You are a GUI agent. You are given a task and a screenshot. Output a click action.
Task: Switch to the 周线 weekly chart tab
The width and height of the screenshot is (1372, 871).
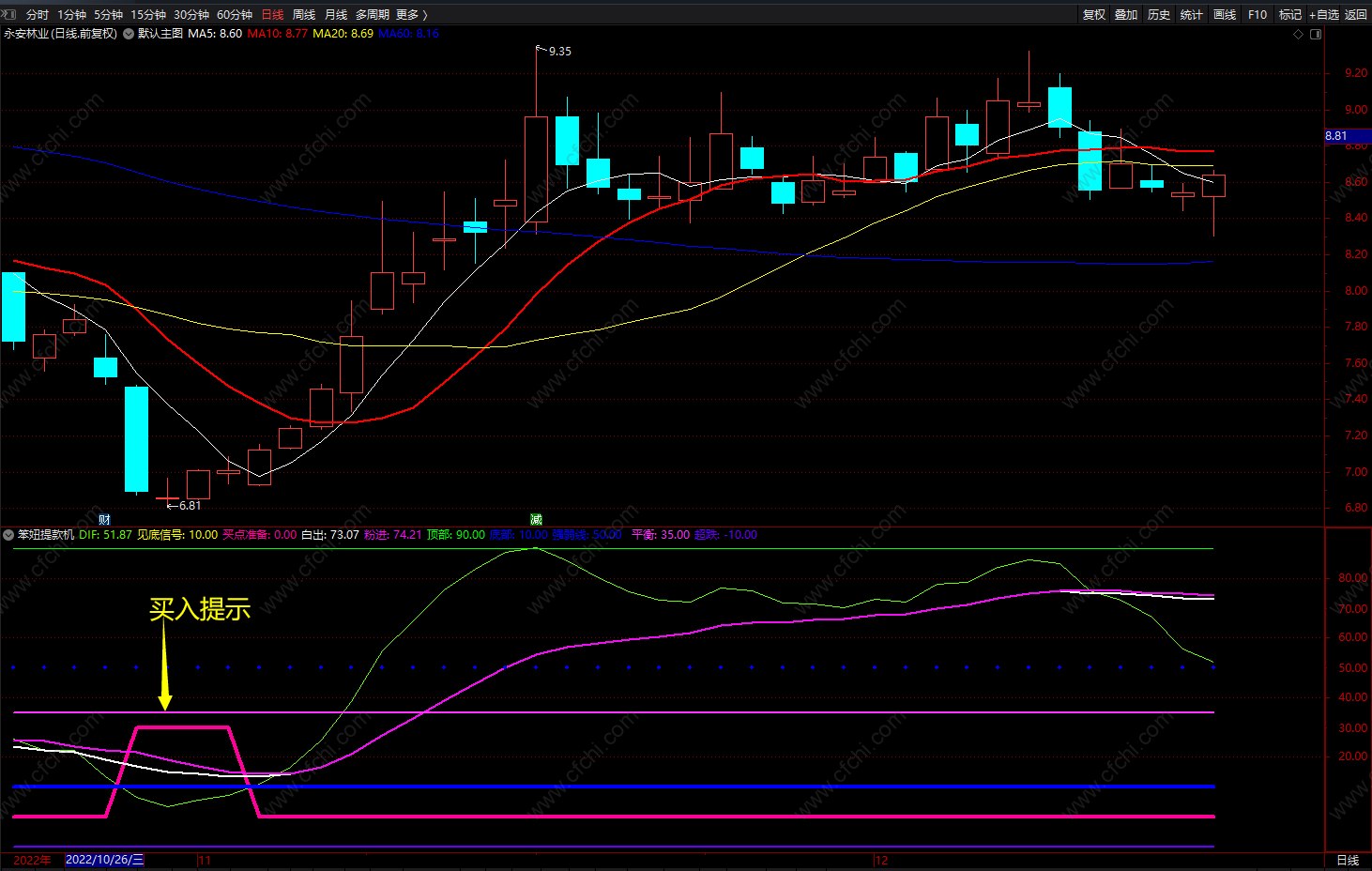point(304,15)
